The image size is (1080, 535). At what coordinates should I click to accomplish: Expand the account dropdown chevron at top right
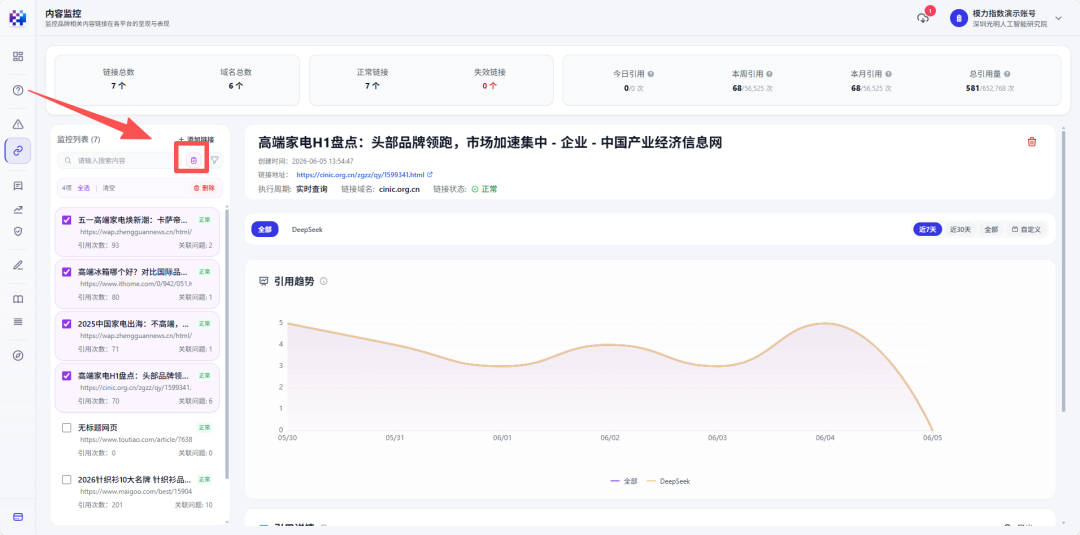[x=1059, y=18]
